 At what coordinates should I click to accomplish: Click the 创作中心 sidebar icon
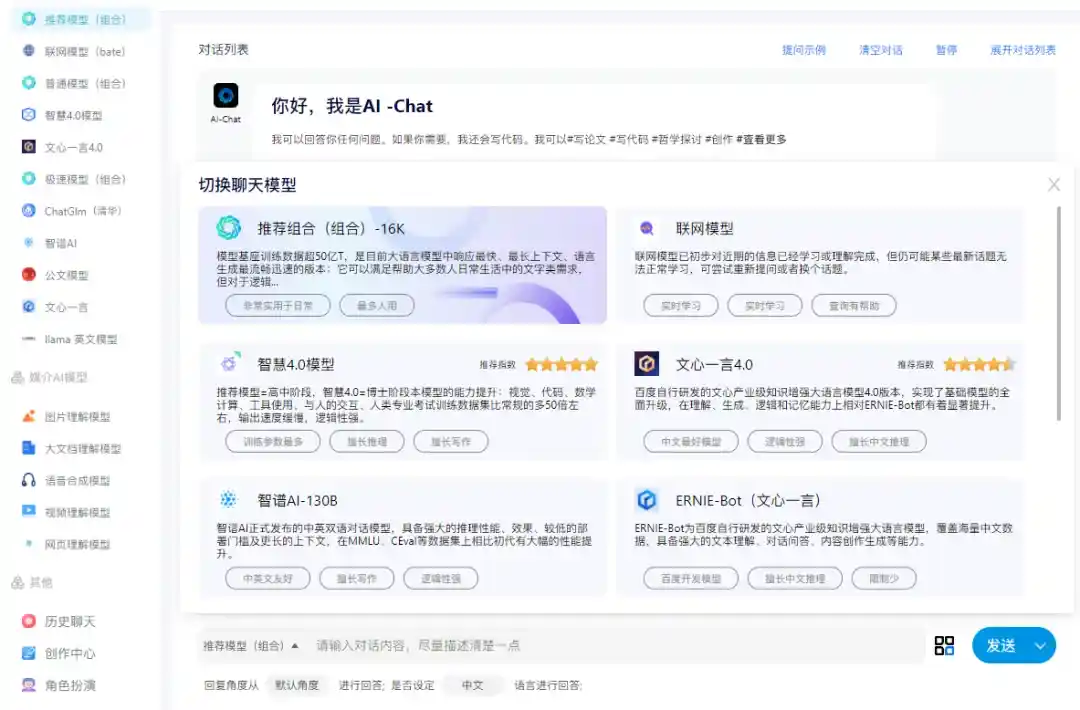pyautogui.click(x=28, y=653)
